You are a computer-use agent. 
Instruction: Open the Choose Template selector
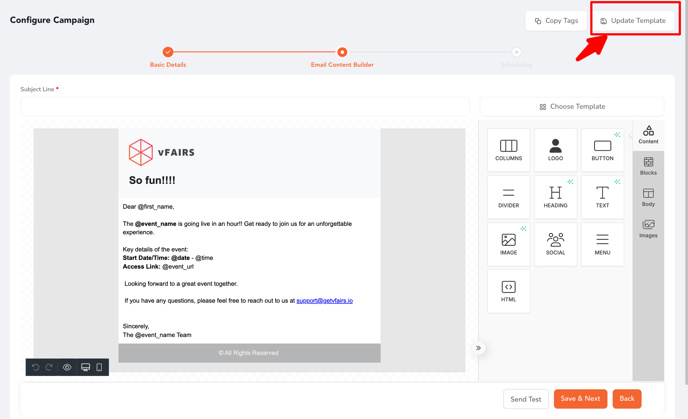[572, 106]
